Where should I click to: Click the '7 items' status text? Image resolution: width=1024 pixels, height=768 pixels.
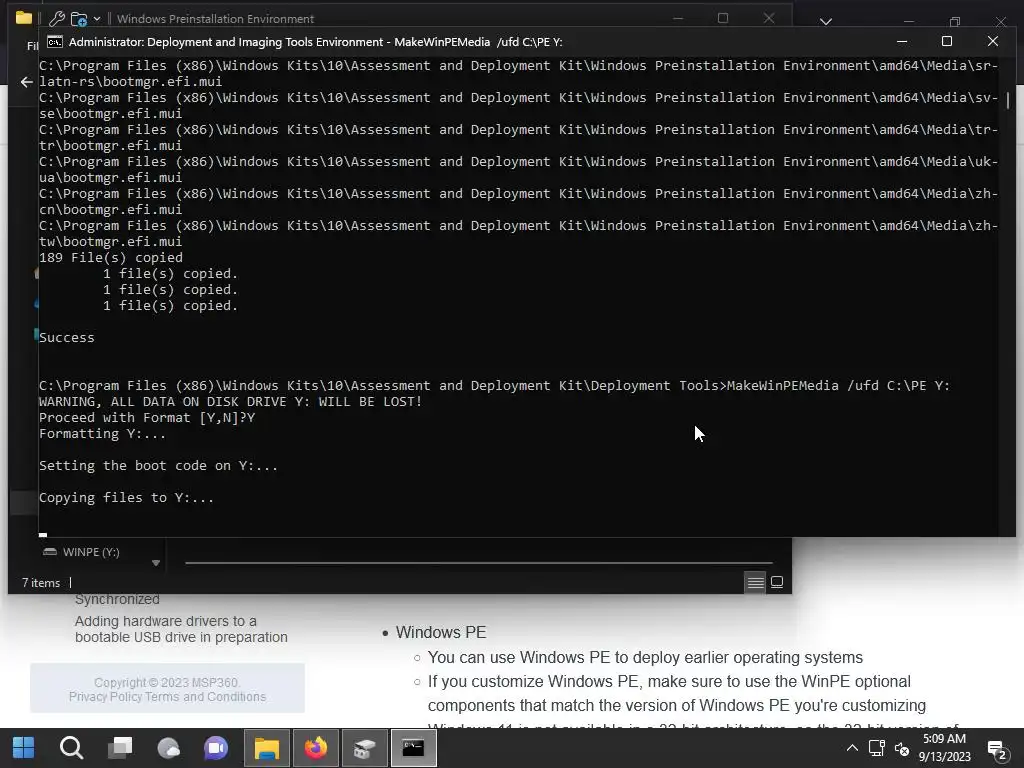[40, 583]
